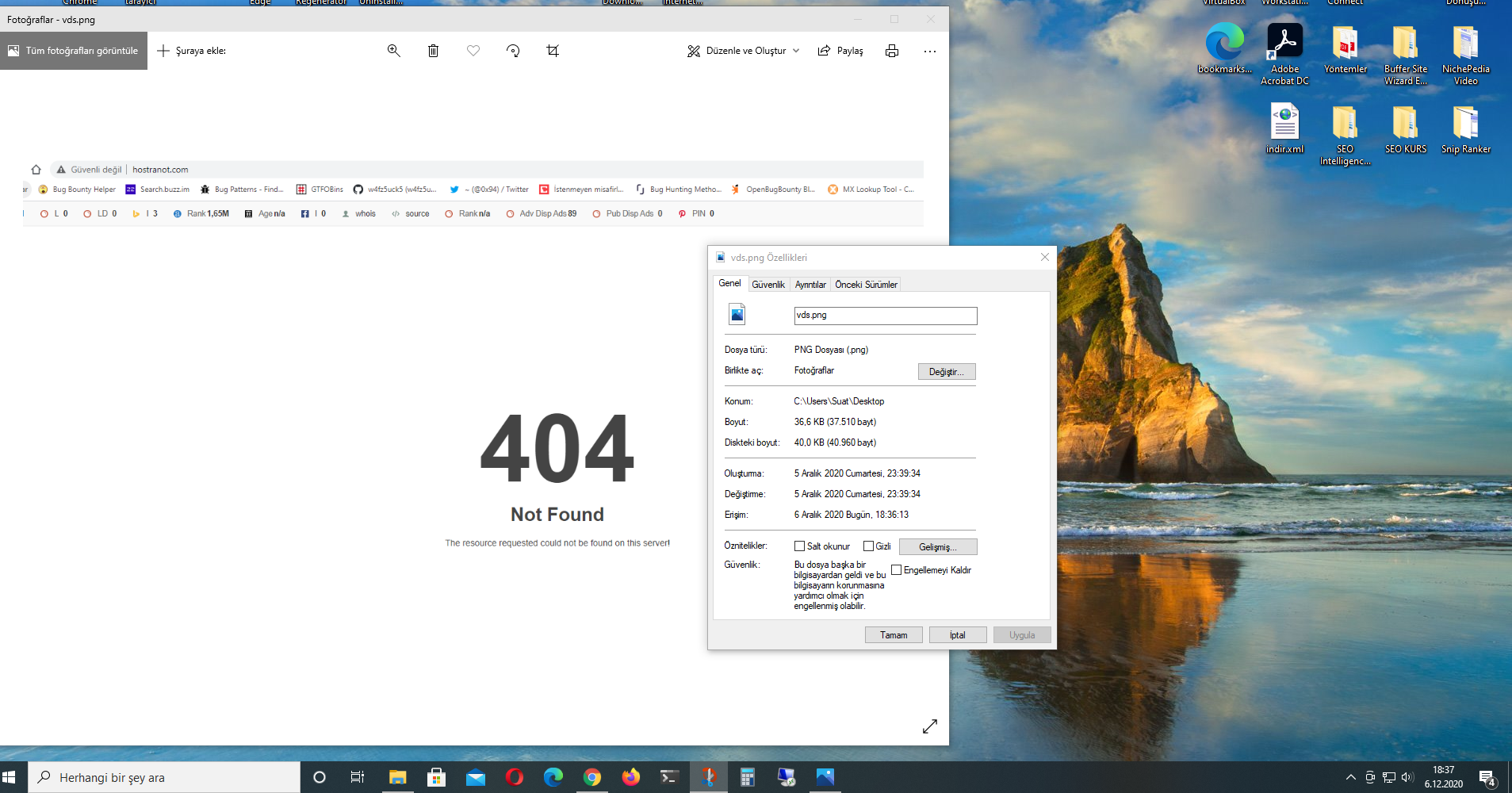Click the location text C:\Users\Suat\Desktop
This screenshot has width=1512, height=793.
pos(839,401)
